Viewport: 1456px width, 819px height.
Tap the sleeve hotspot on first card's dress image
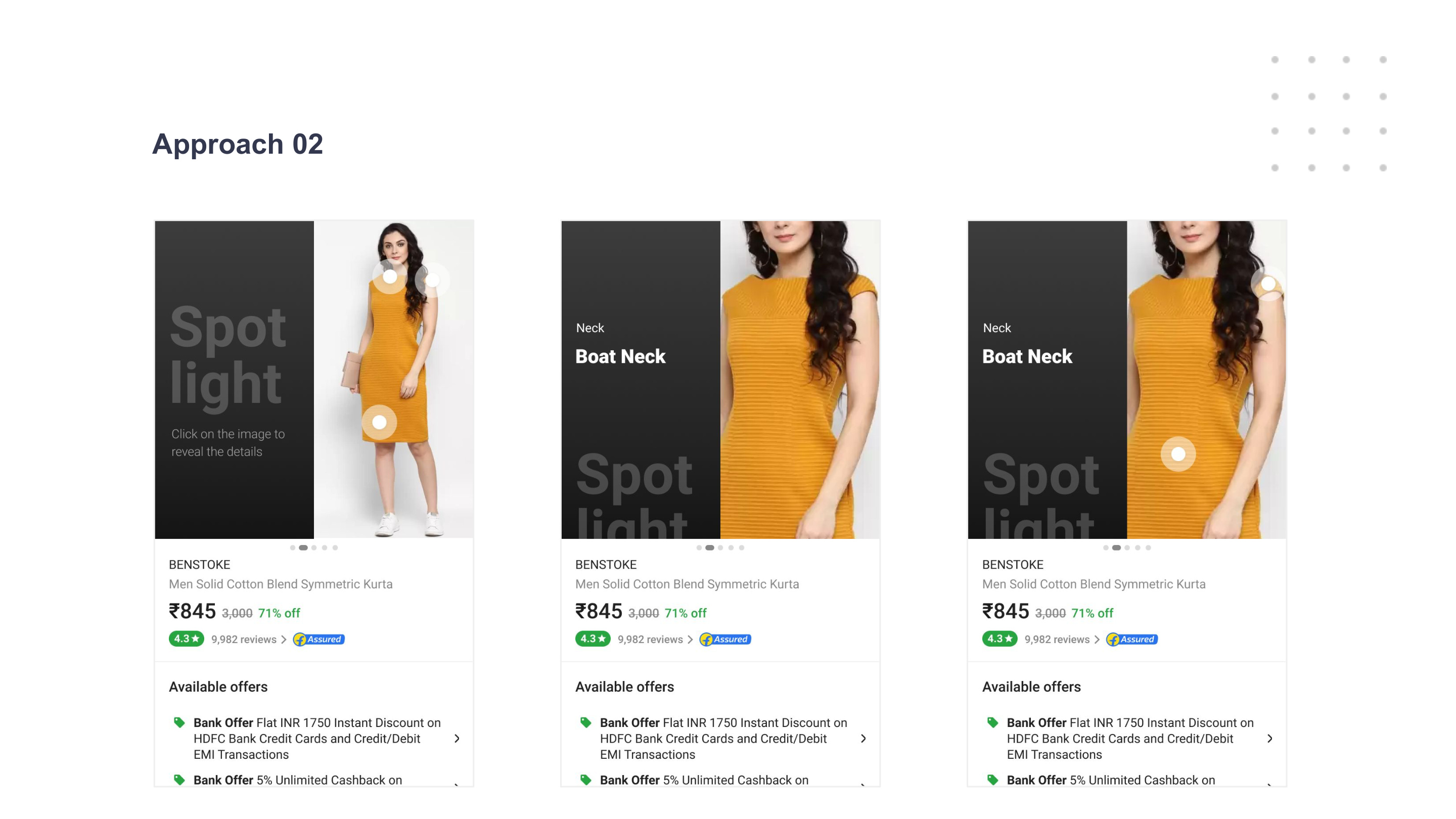pos(432,279)
